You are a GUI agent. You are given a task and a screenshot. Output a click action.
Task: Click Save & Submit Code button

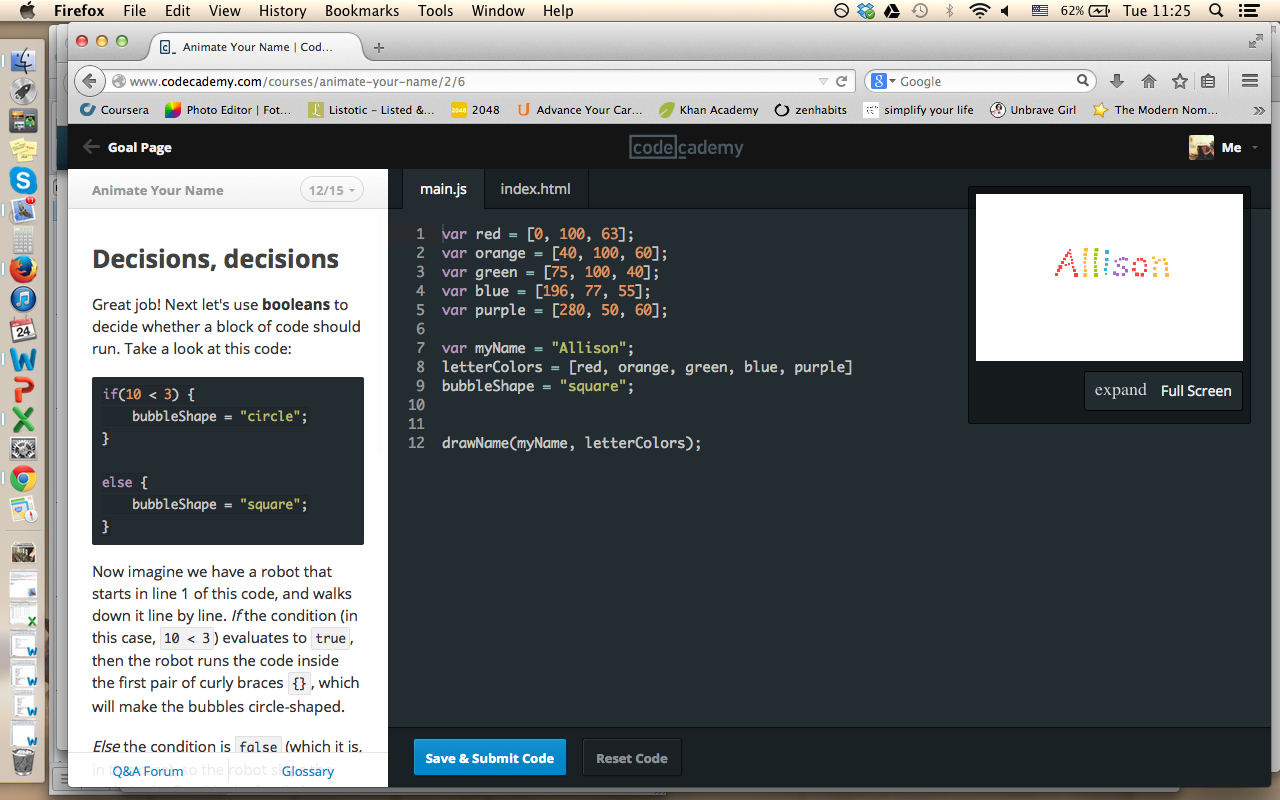coord(490,758)
